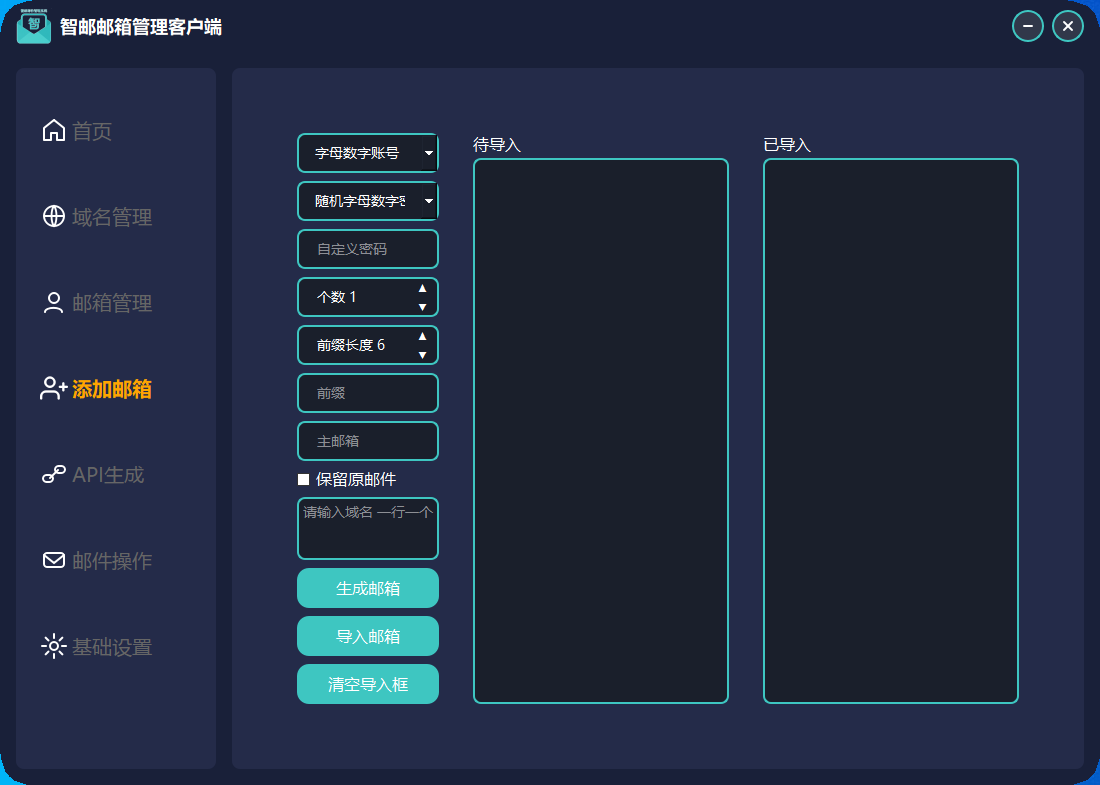Click the sun gear icon for 基础设置

[x=54, y=647]
